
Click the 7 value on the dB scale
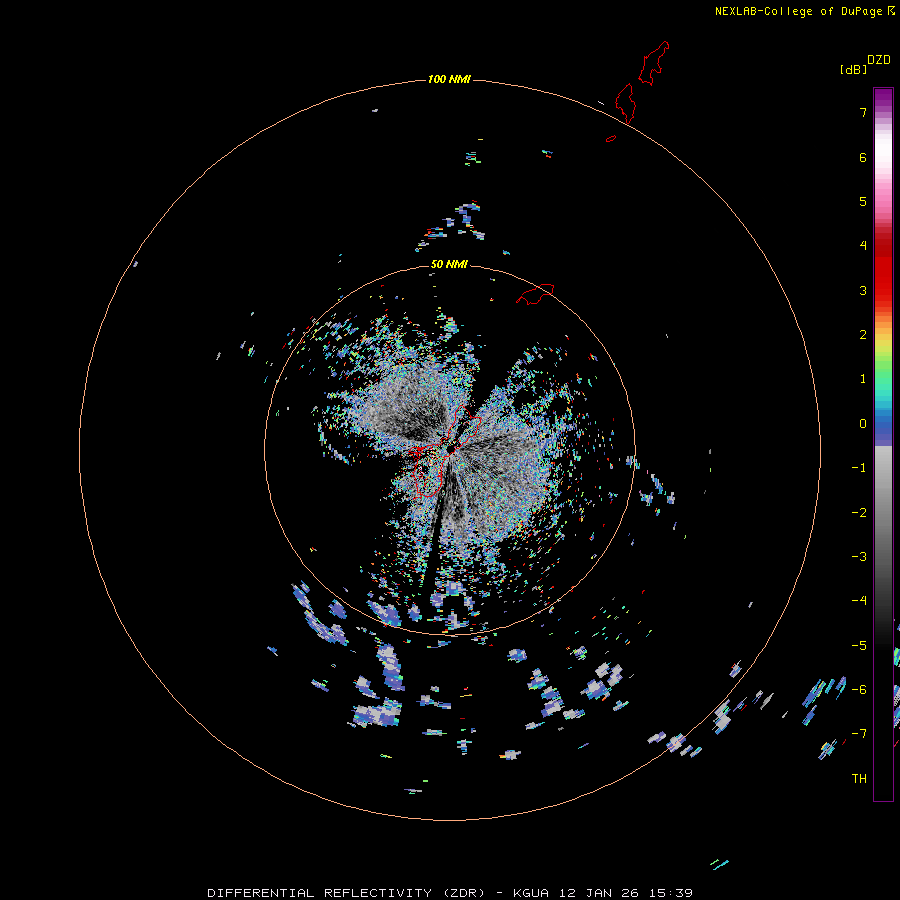click(x=863, y=112)
